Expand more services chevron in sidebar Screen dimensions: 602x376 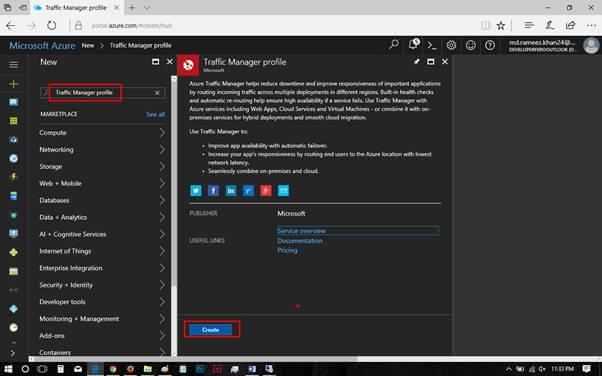point(13,353)
